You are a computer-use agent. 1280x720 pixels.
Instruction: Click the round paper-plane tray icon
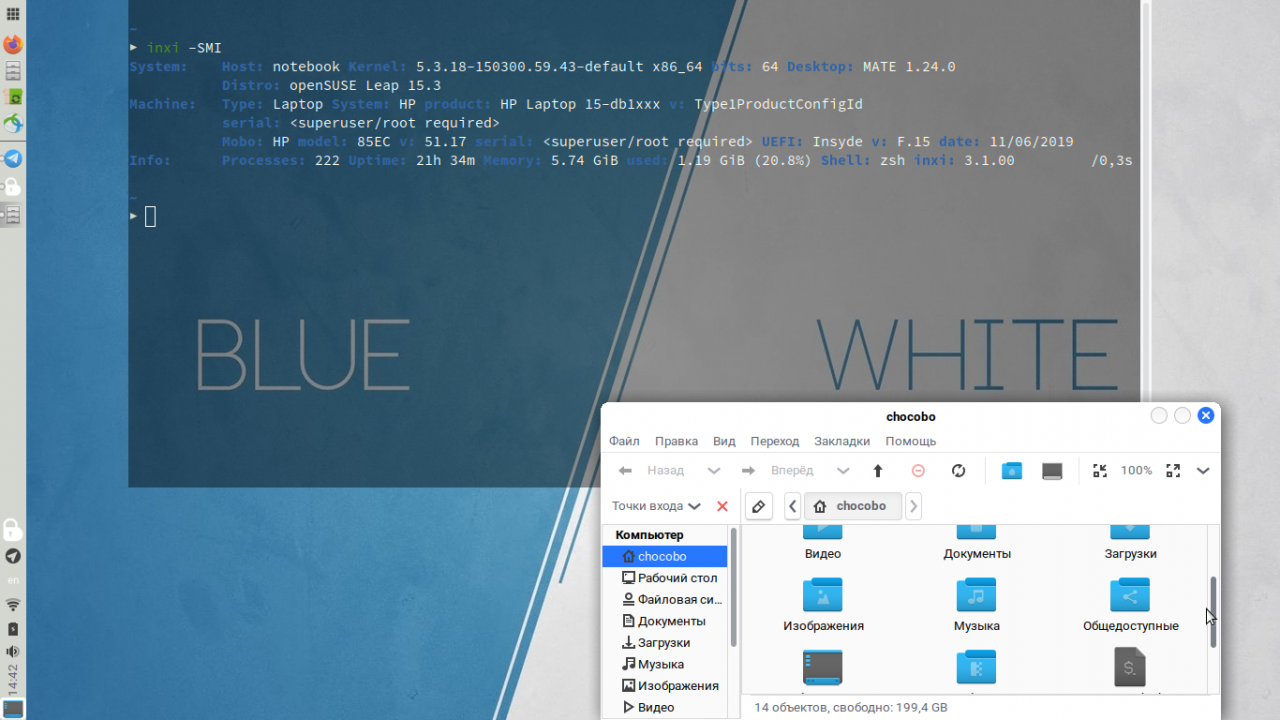13,556
